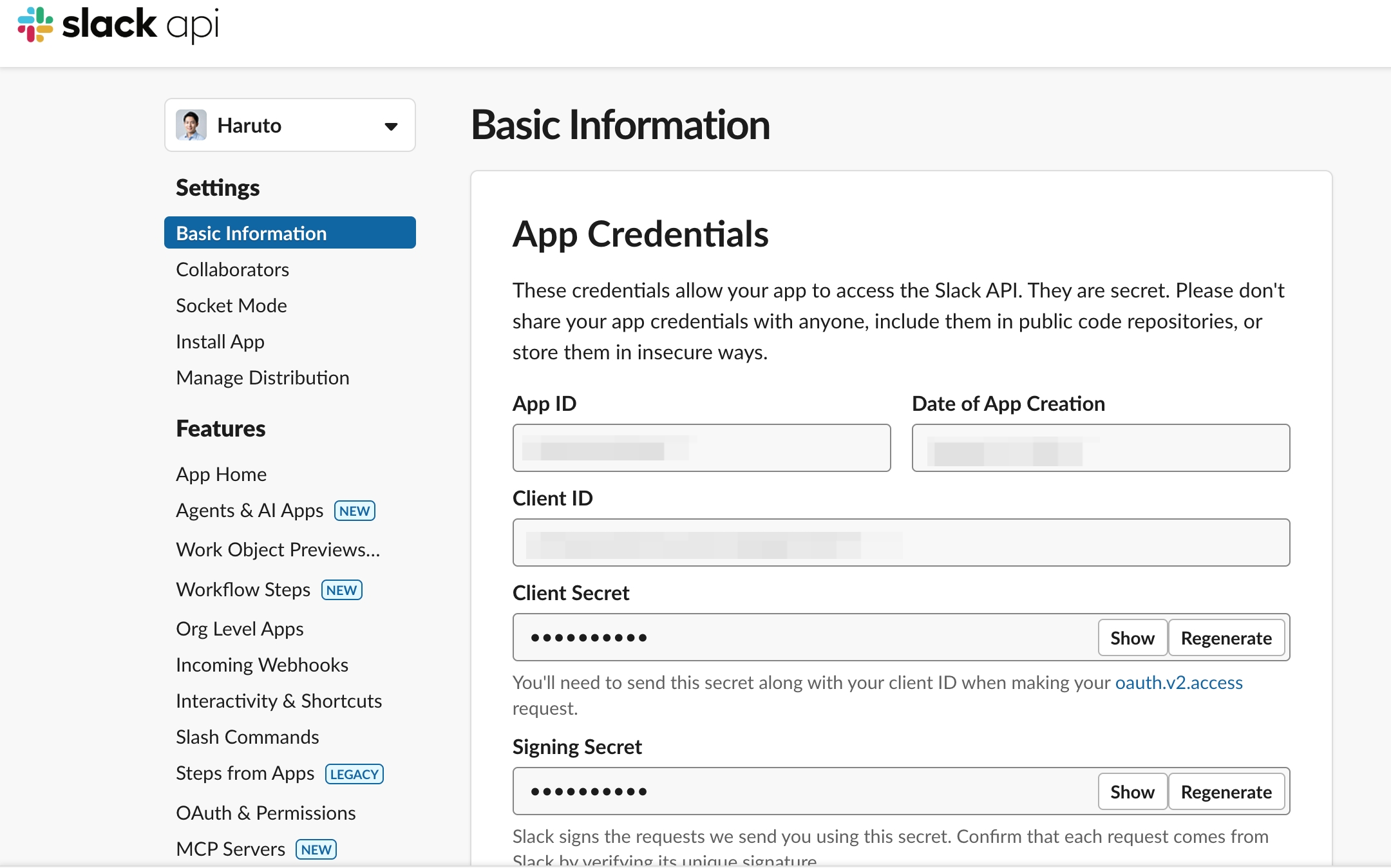Open the Workflow Steps feature

[243, 589]
